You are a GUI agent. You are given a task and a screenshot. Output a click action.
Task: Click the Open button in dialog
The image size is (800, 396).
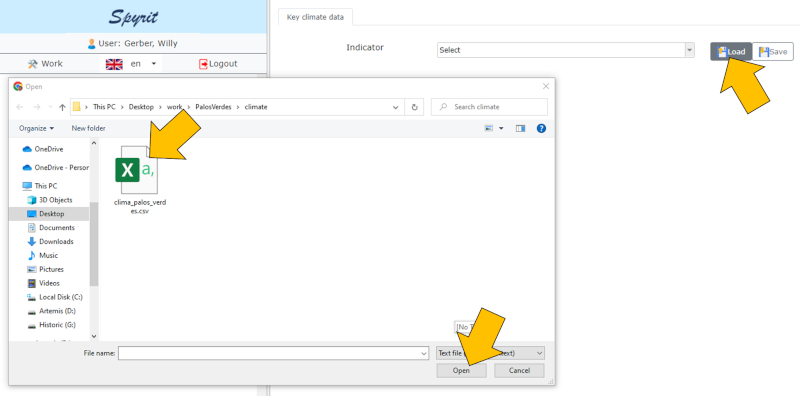[461, 370]
